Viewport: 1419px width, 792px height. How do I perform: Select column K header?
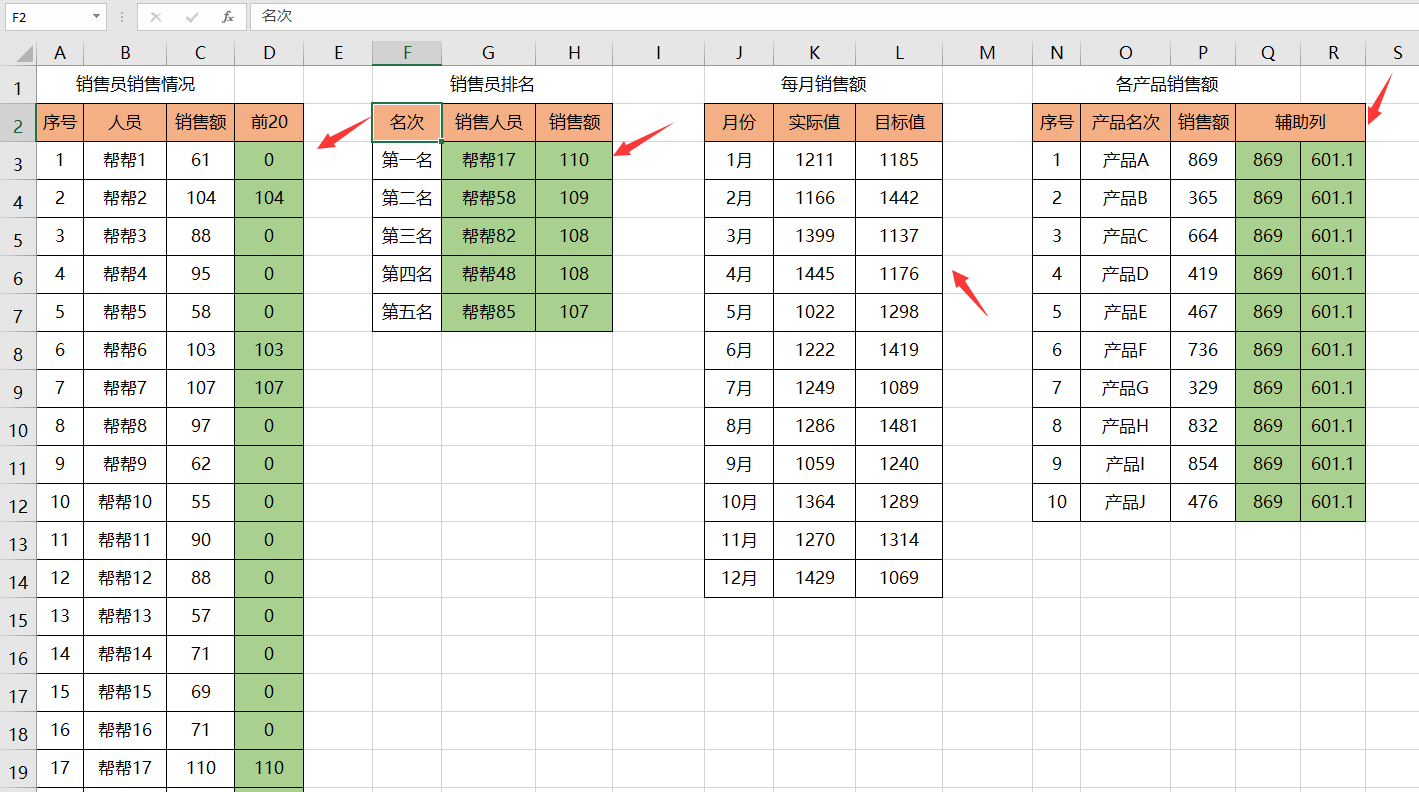click(815, 53)
